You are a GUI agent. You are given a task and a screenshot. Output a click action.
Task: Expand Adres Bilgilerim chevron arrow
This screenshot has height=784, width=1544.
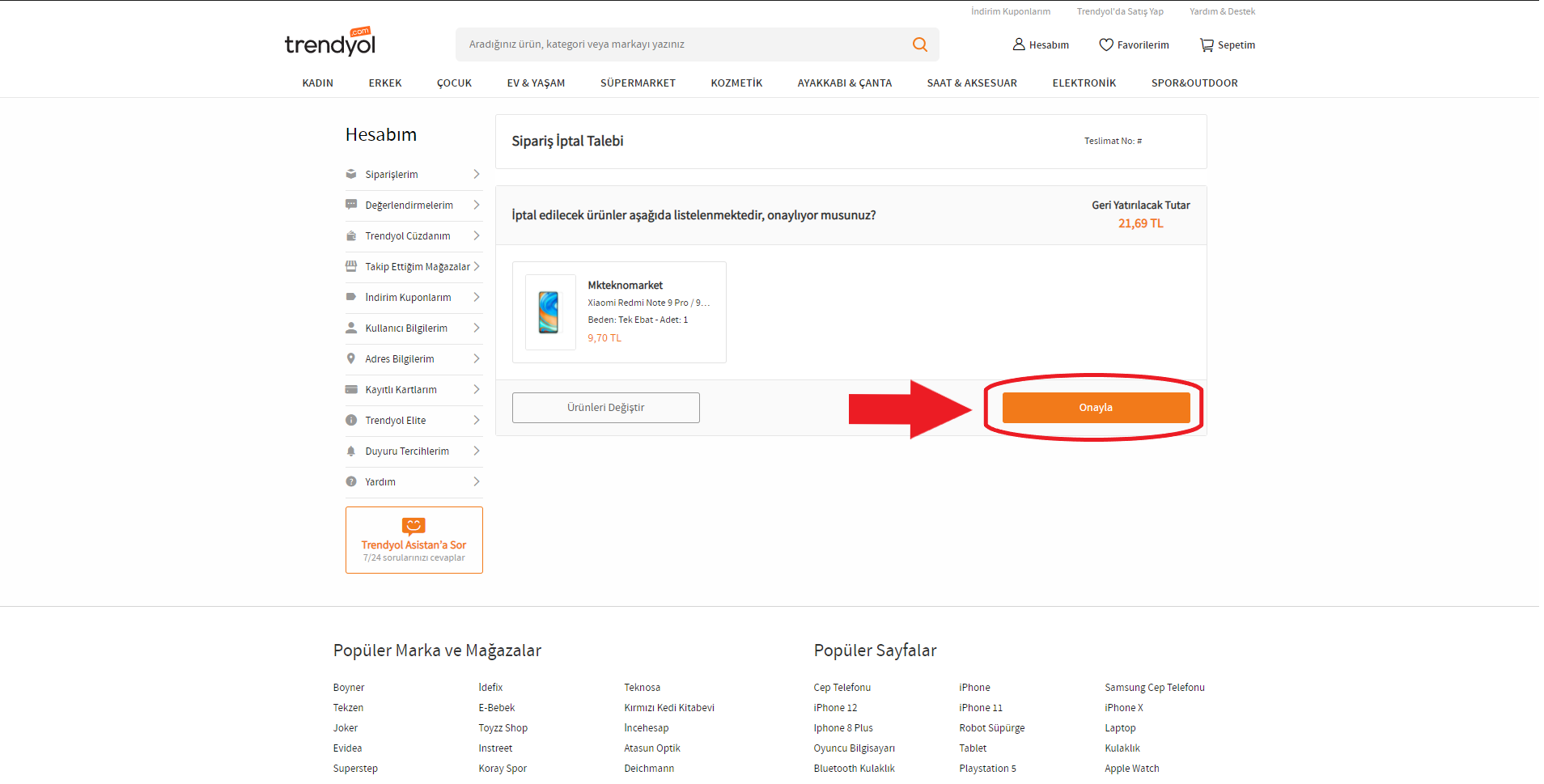click(476, 359)
